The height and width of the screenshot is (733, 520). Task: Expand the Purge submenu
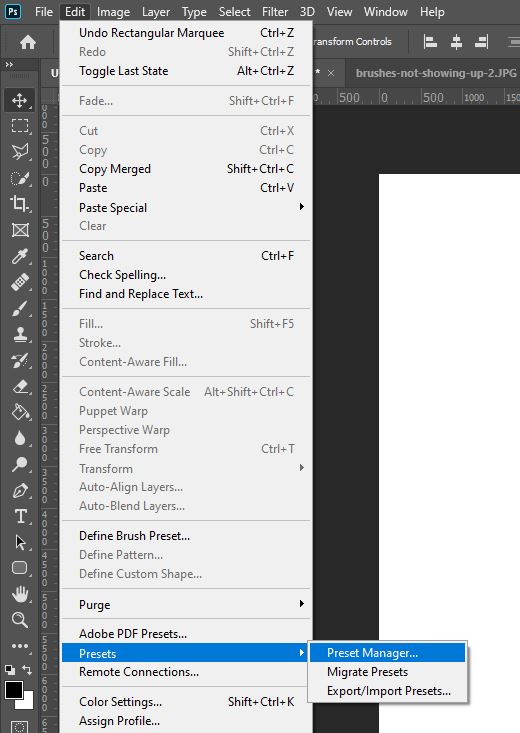187,604
